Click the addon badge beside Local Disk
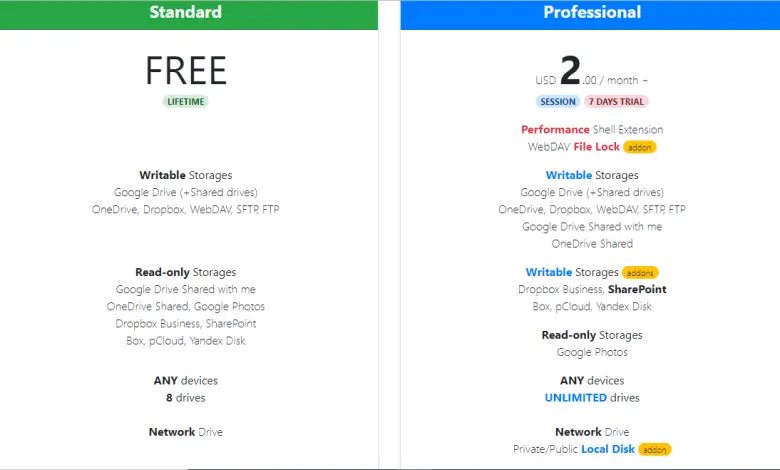The width and height of the screenshot is (780, 470). tap(654, 450)
